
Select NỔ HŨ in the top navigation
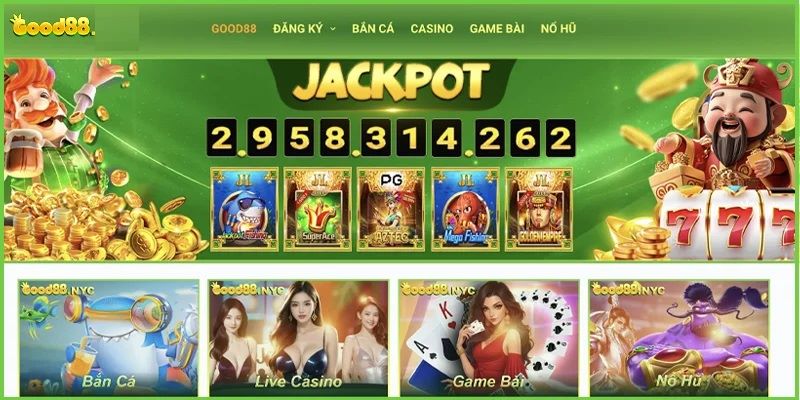[558, 29]
